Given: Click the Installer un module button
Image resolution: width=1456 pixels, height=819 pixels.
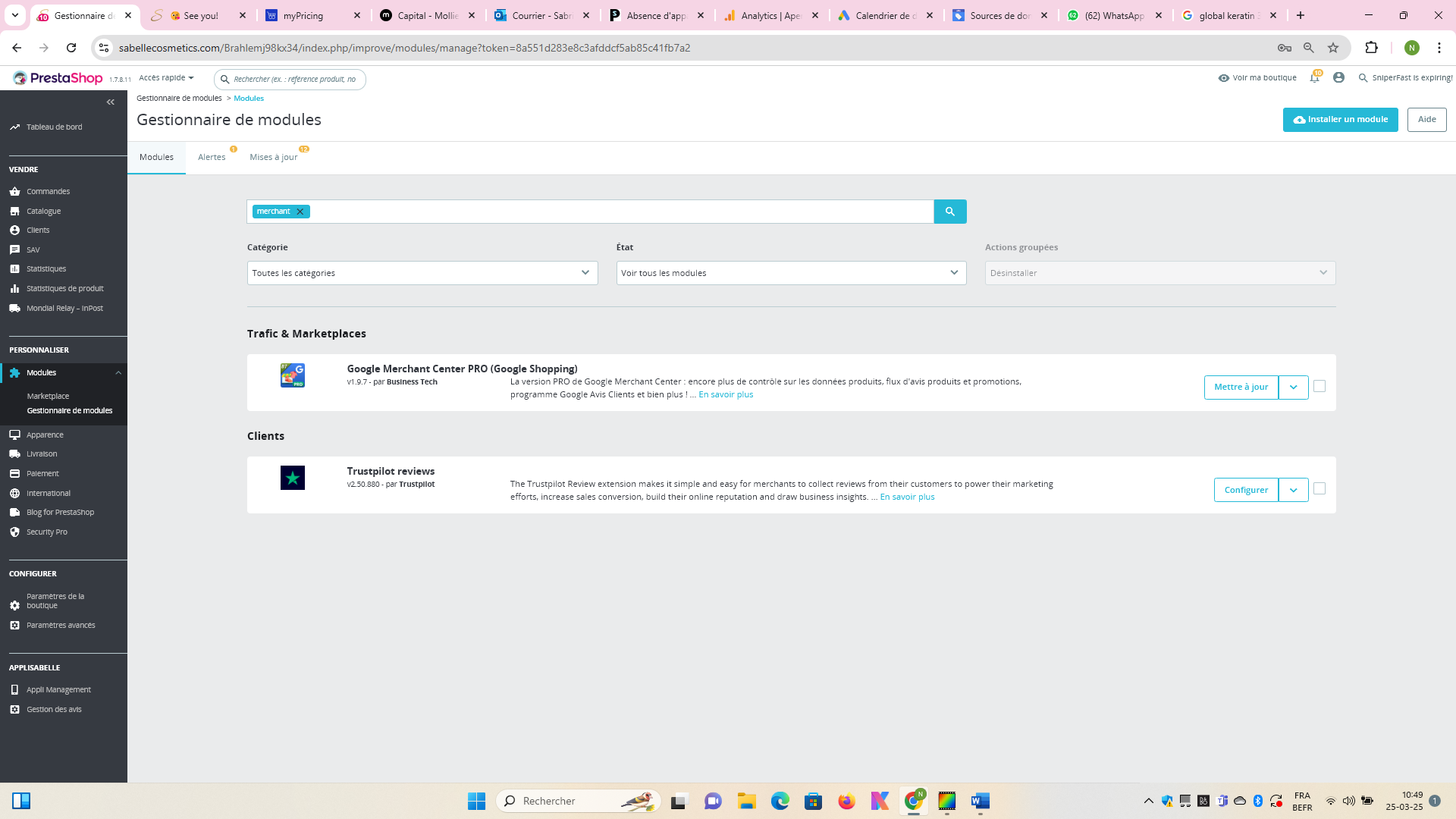Looking at the screenshot, I should tap(1340, 120).
